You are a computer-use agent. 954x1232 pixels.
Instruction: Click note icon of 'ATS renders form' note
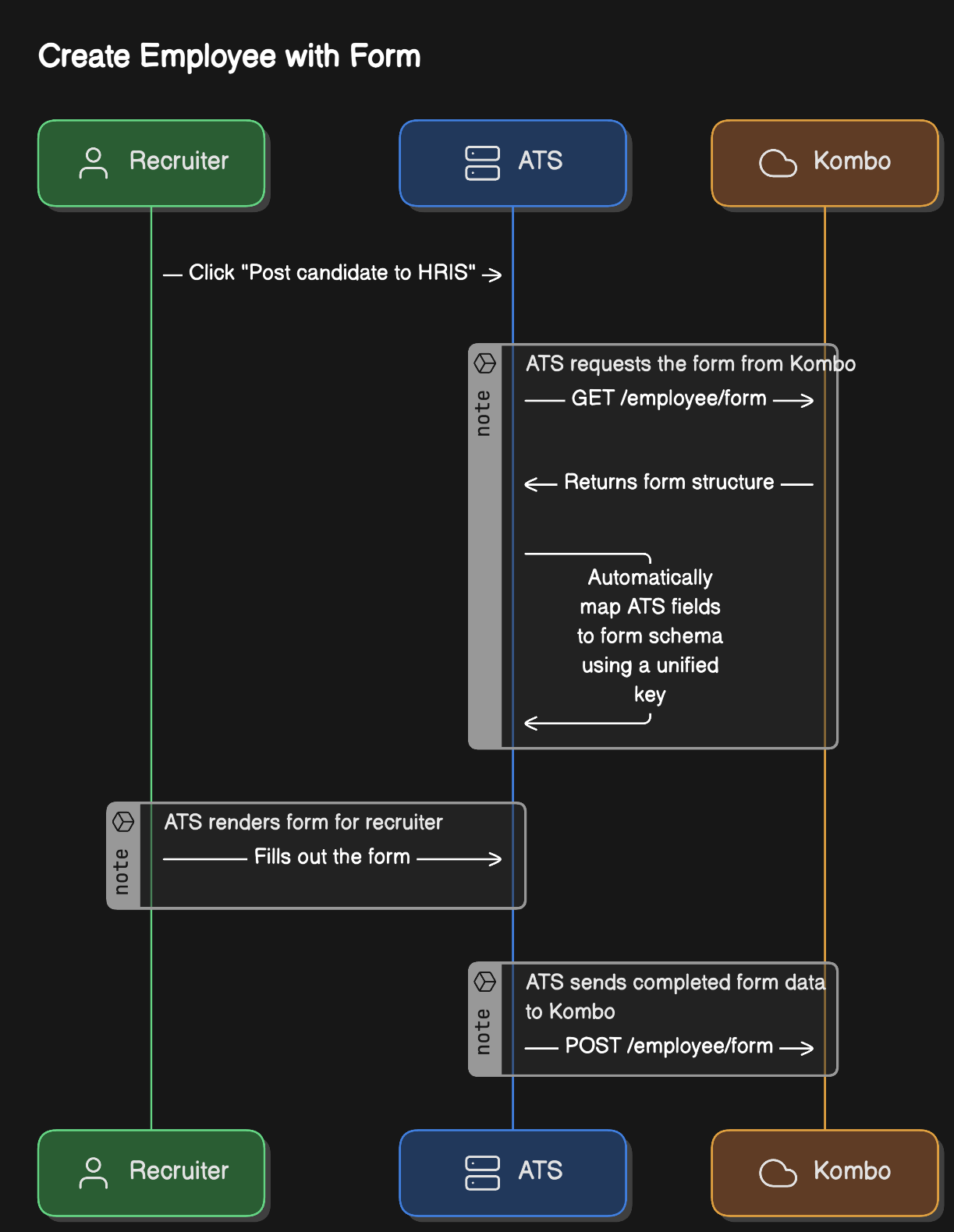[x=123, y=822]
